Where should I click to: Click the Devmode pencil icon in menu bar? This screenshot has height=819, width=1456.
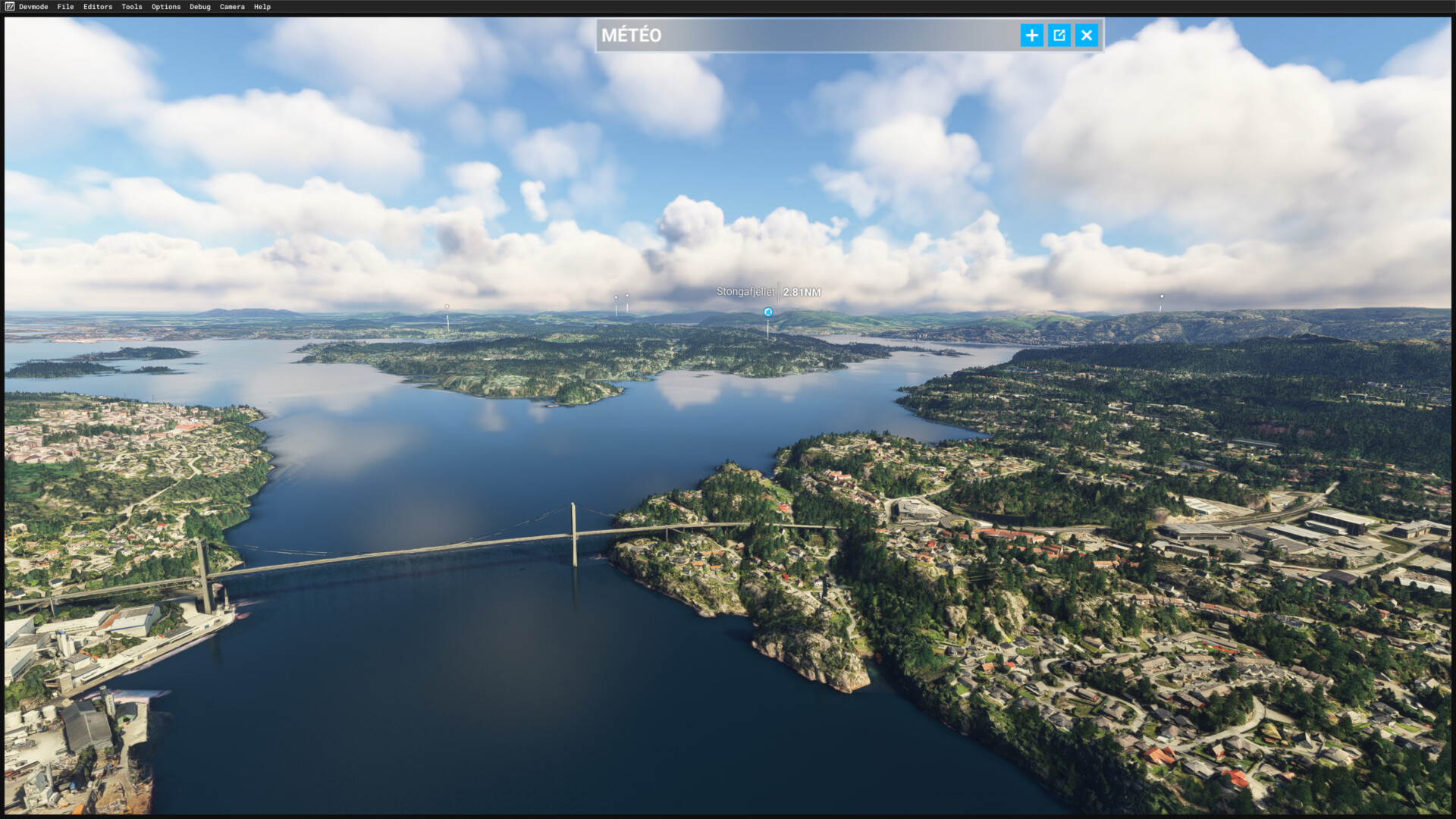pyautogui.click(x=10, y=7)
